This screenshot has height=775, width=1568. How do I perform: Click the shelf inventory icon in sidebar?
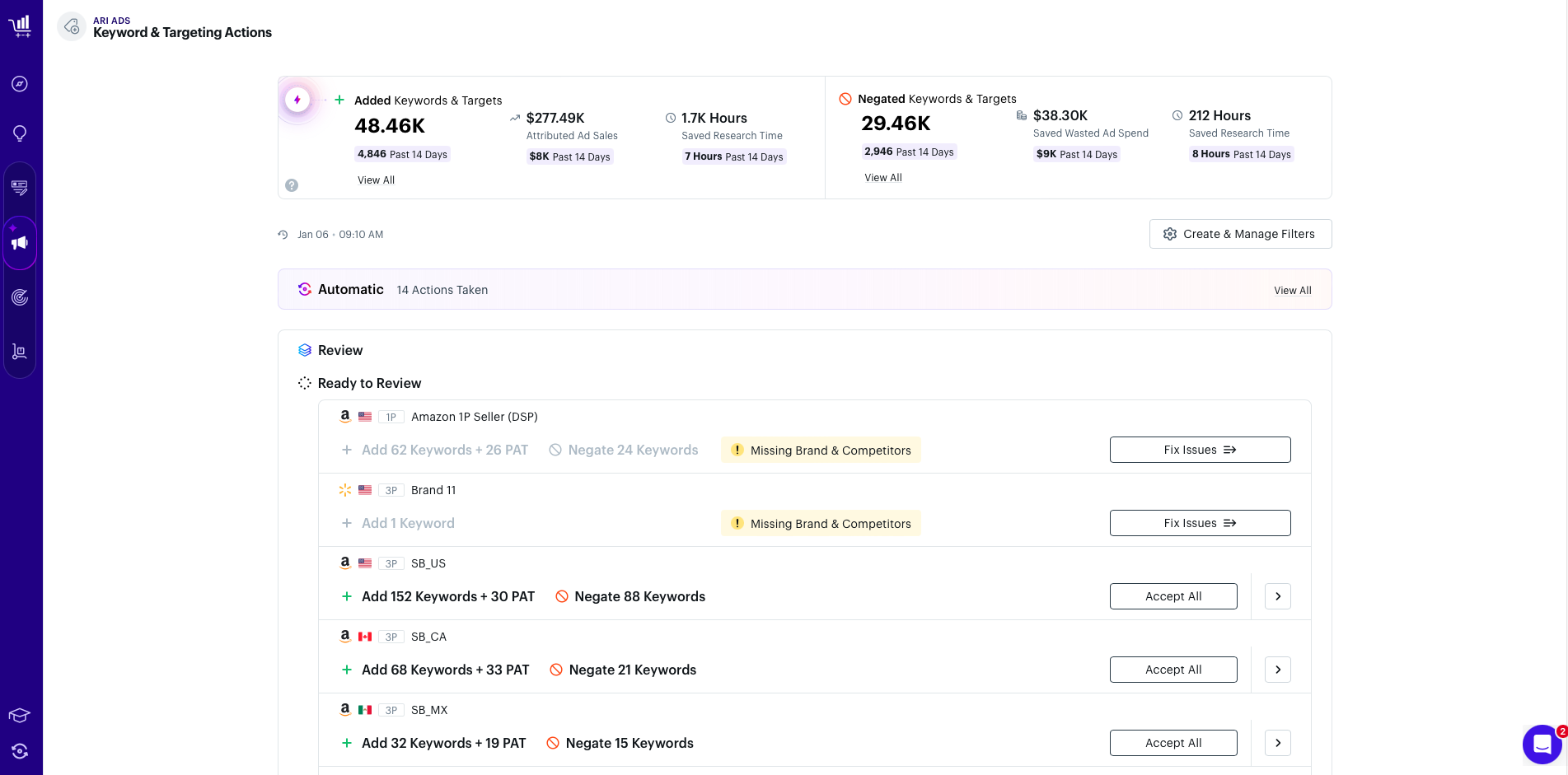click(x=20, y=352)
